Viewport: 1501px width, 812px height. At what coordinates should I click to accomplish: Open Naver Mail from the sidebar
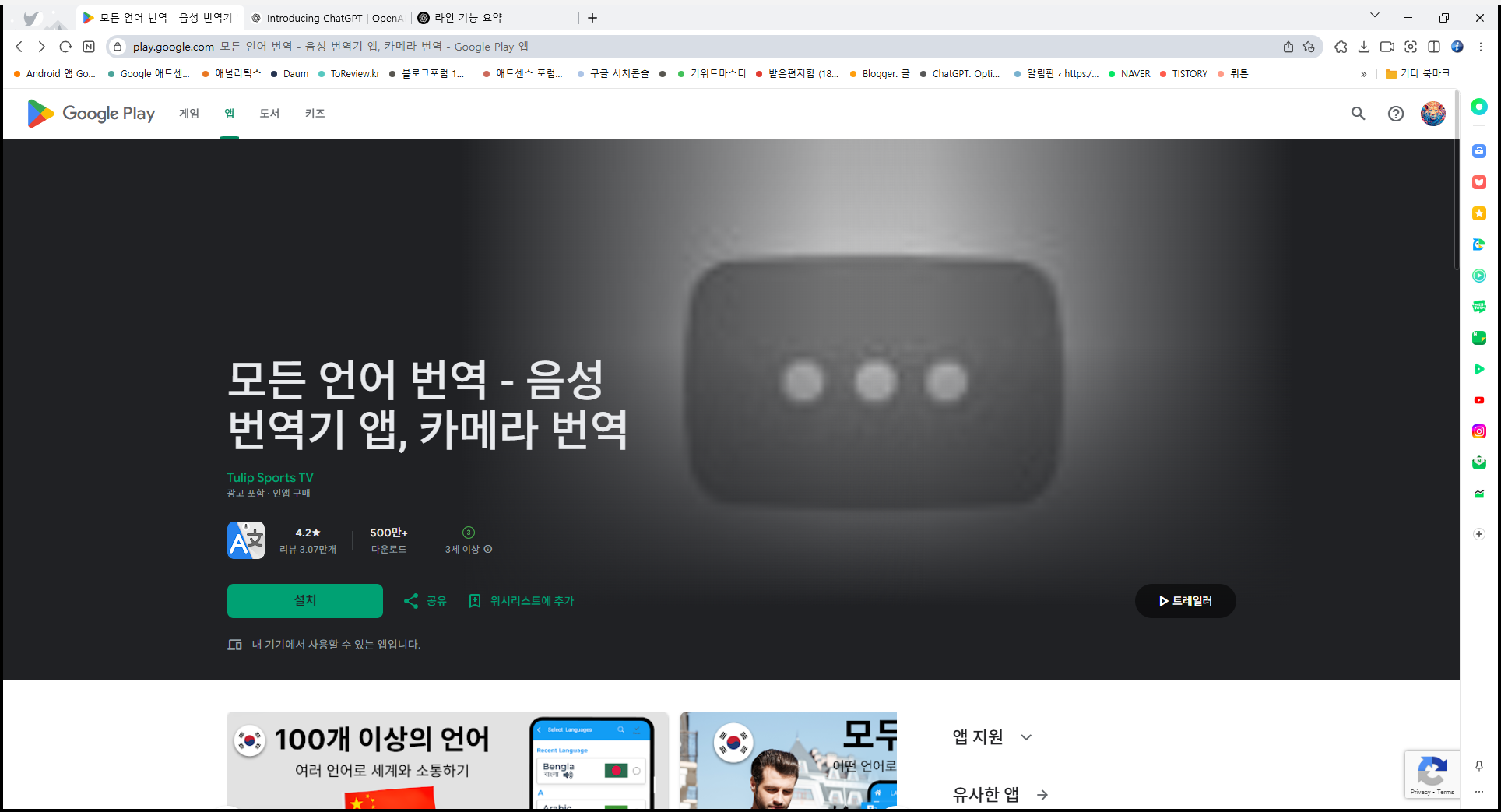1478,462
